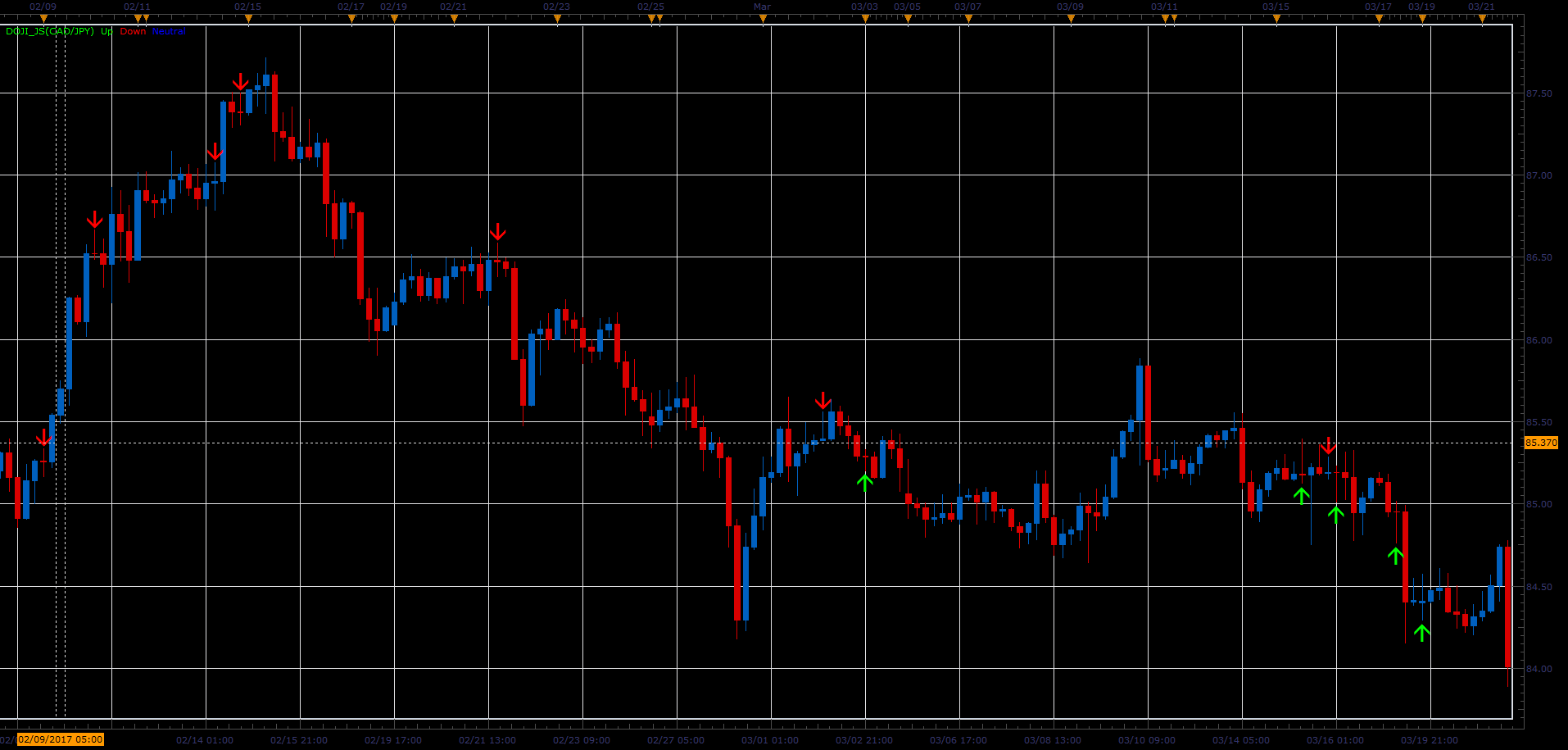1568x750 pixels.
Task: Select the lowest green up arrow near 84.25
Action: (x=1422, y=632)
